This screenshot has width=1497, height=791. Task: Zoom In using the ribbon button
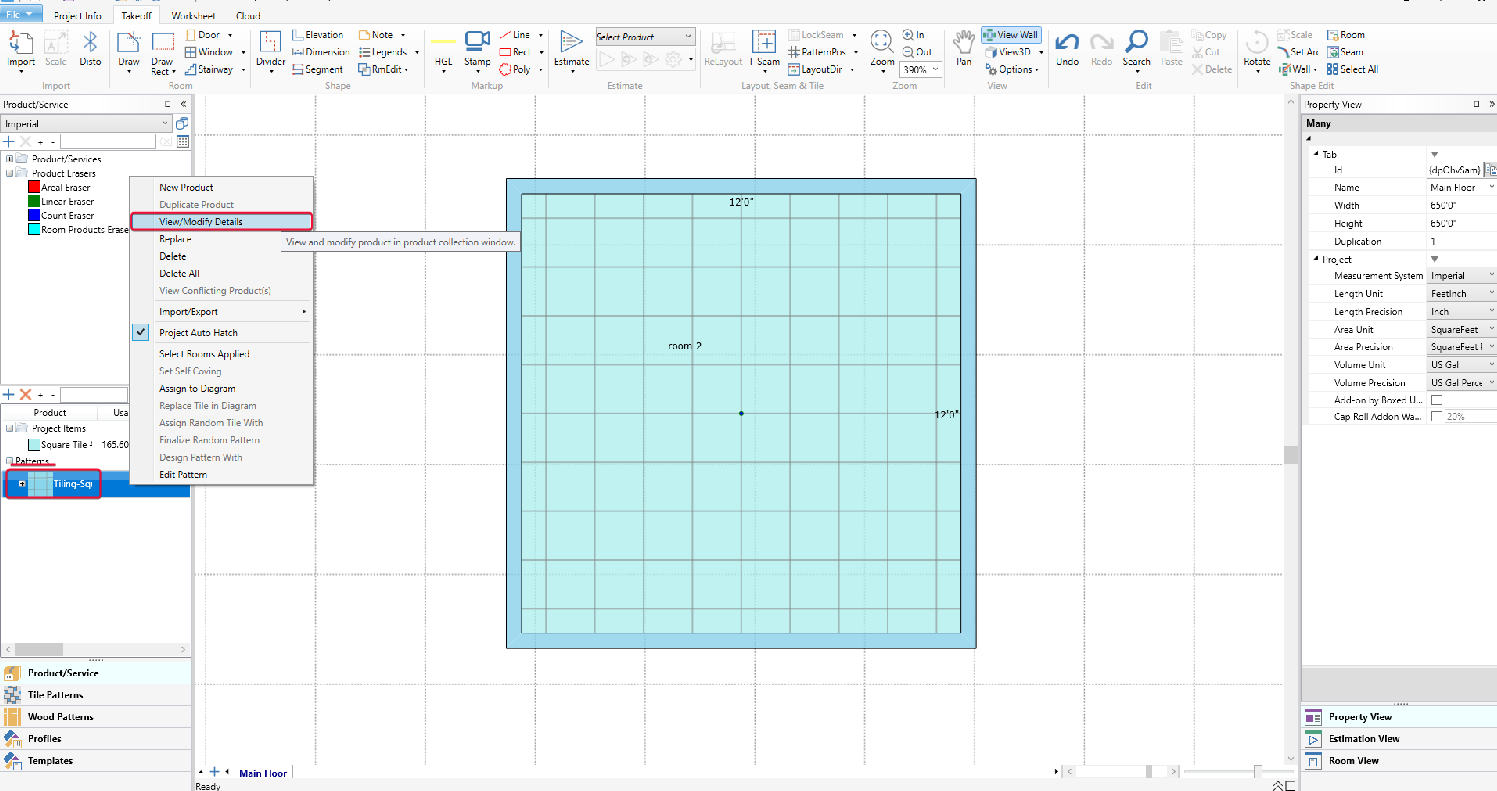[914, 35]
